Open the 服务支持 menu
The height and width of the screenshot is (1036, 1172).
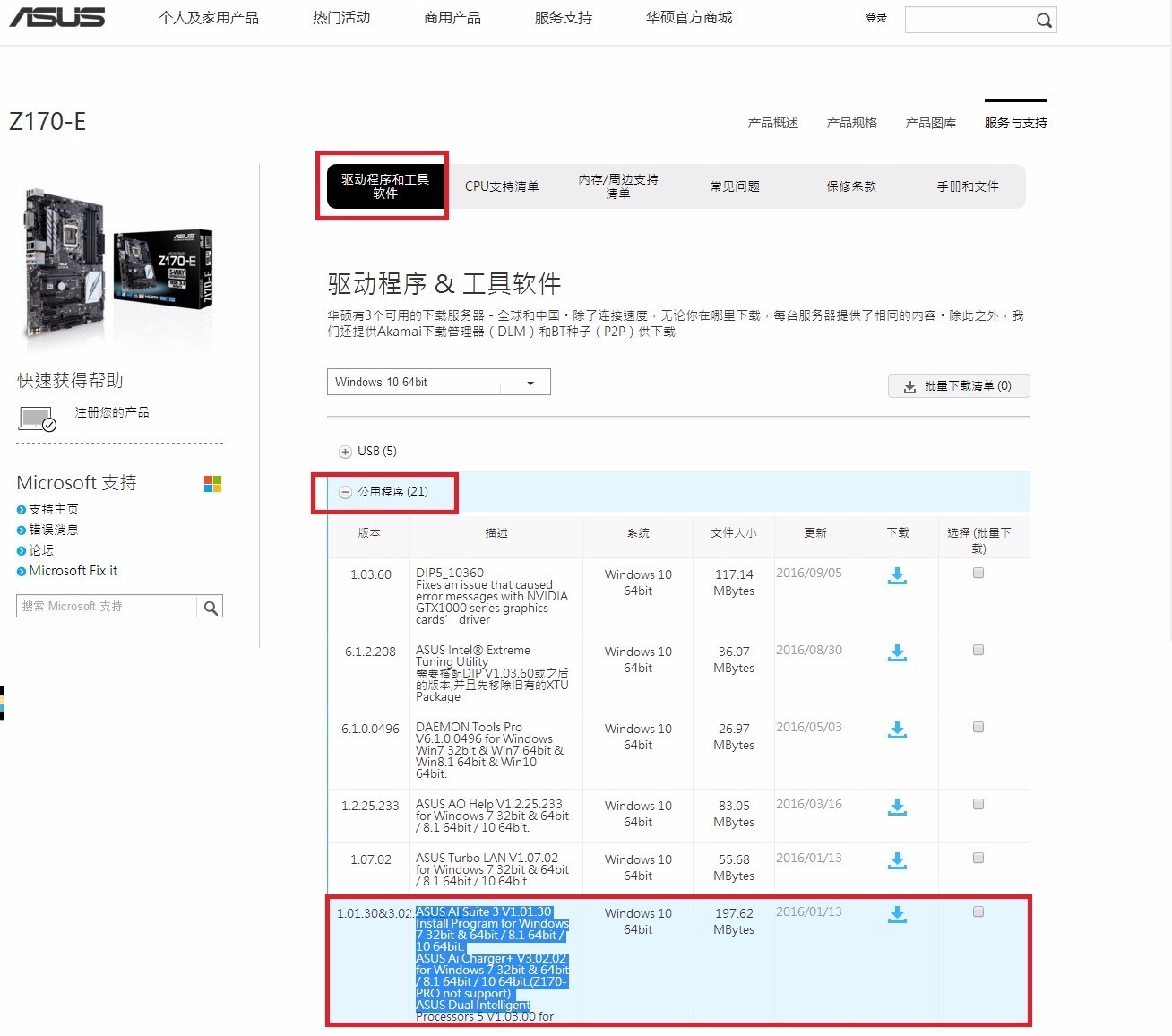(x=564, y=18)
